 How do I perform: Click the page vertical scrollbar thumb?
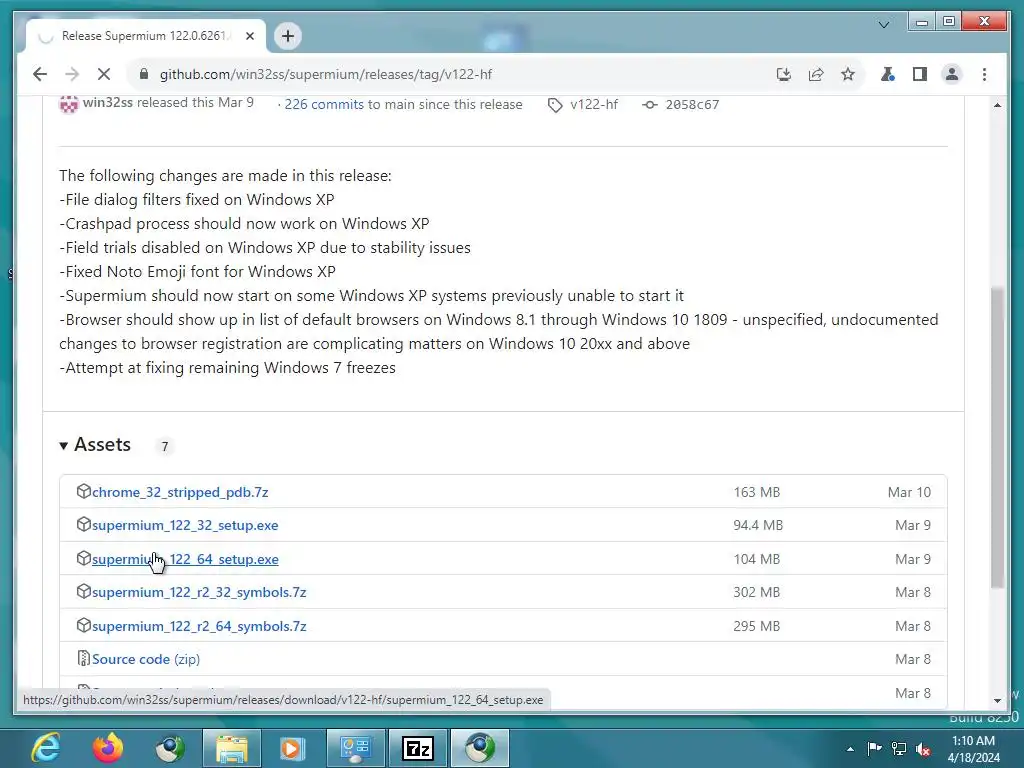[997, 438]
